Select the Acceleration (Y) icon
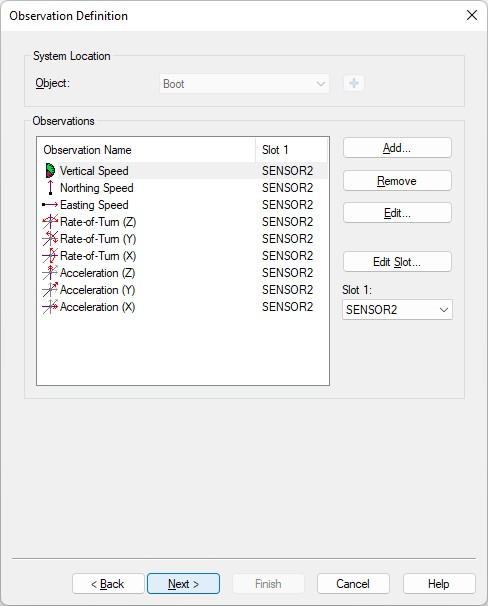This screenshot has width=488, height=606. [x=50, y=289]
